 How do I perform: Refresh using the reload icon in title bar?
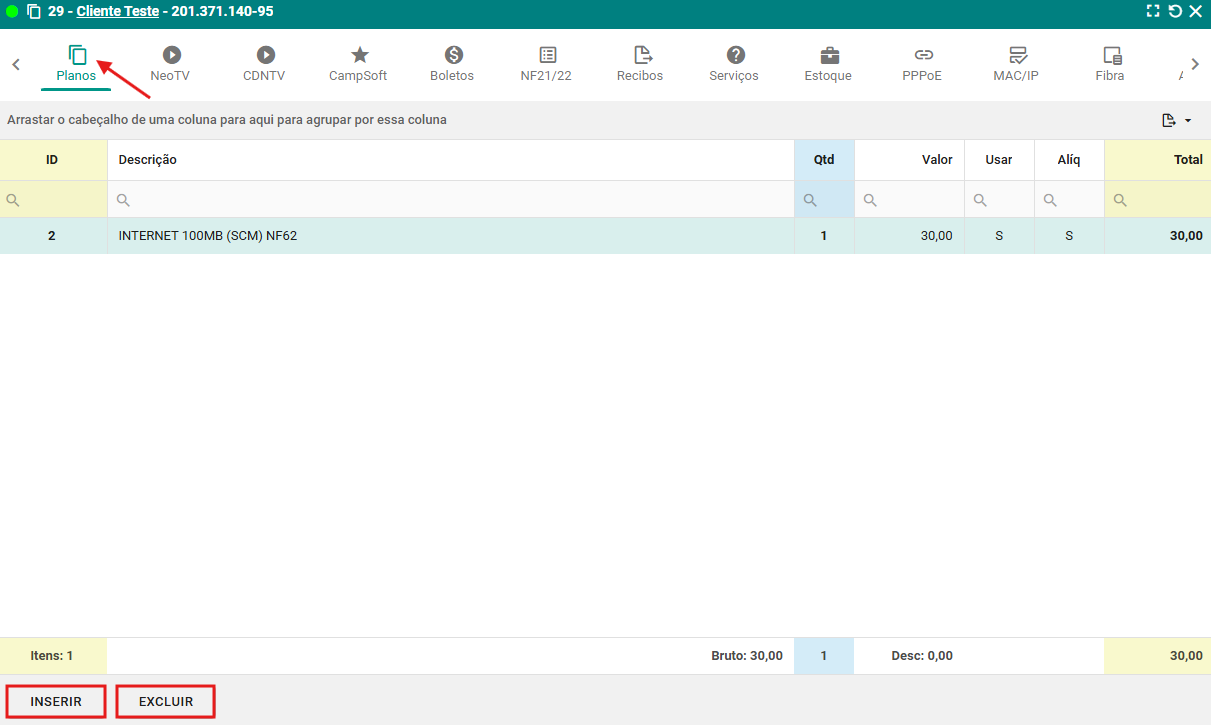click(x=1175, y=12)
